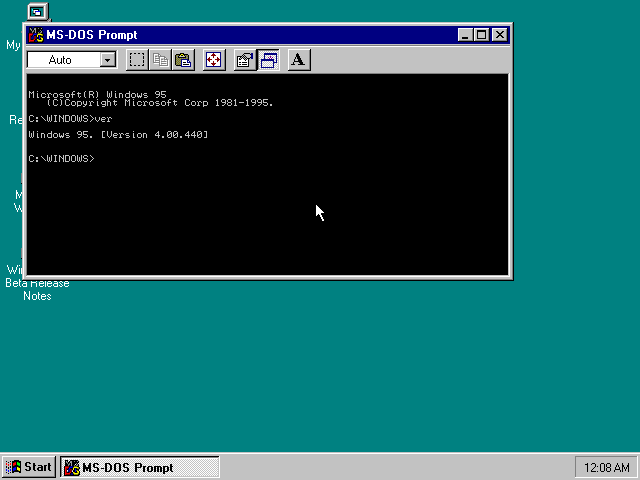The height and width of the screenshot is (480, 640).
Task: Minimize the MS-DOS Prompt window
Action: coord(465,35)
